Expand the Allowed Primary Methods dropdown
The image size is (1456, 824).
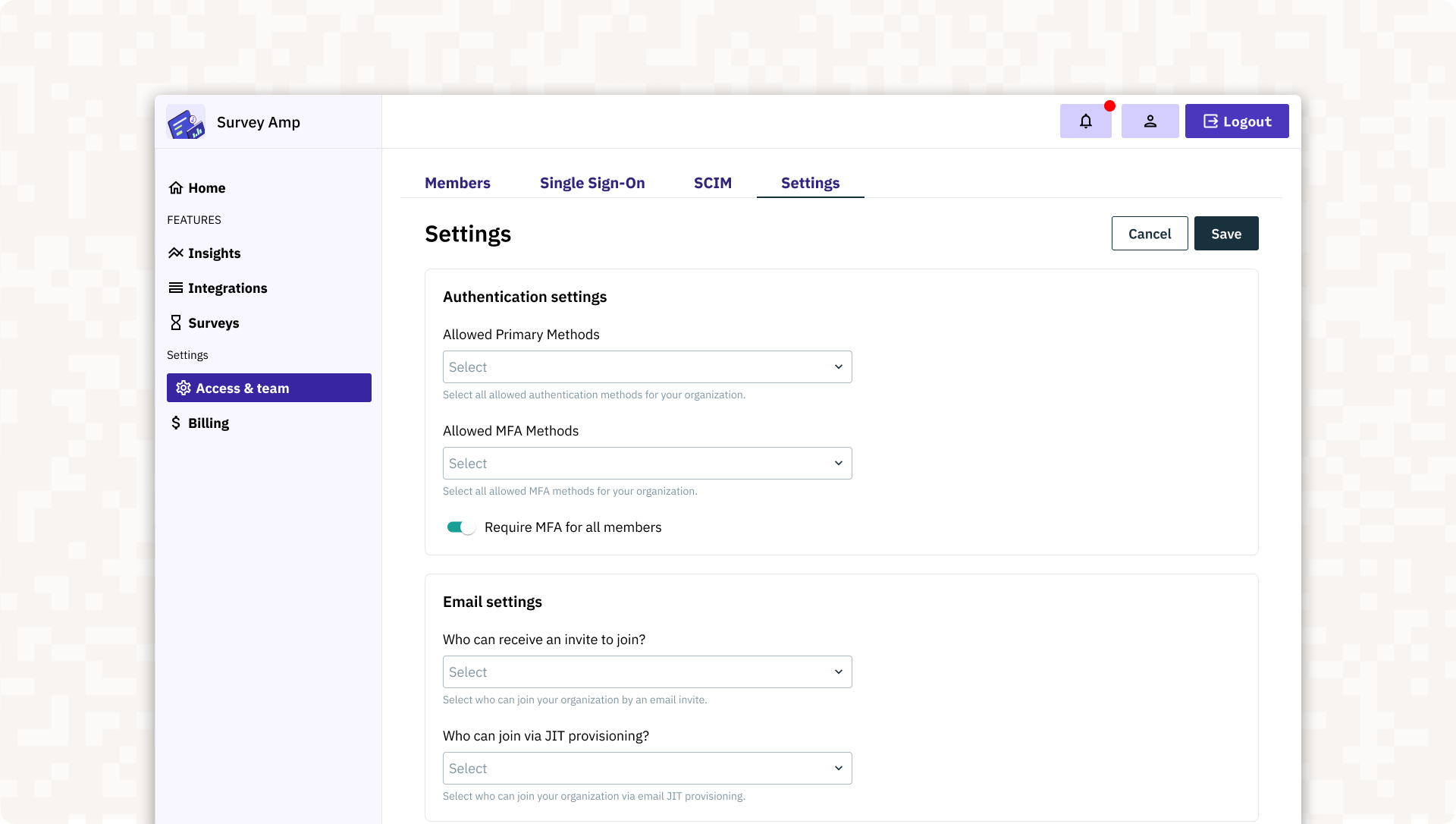pyautogui.click(x=647, y=367)
